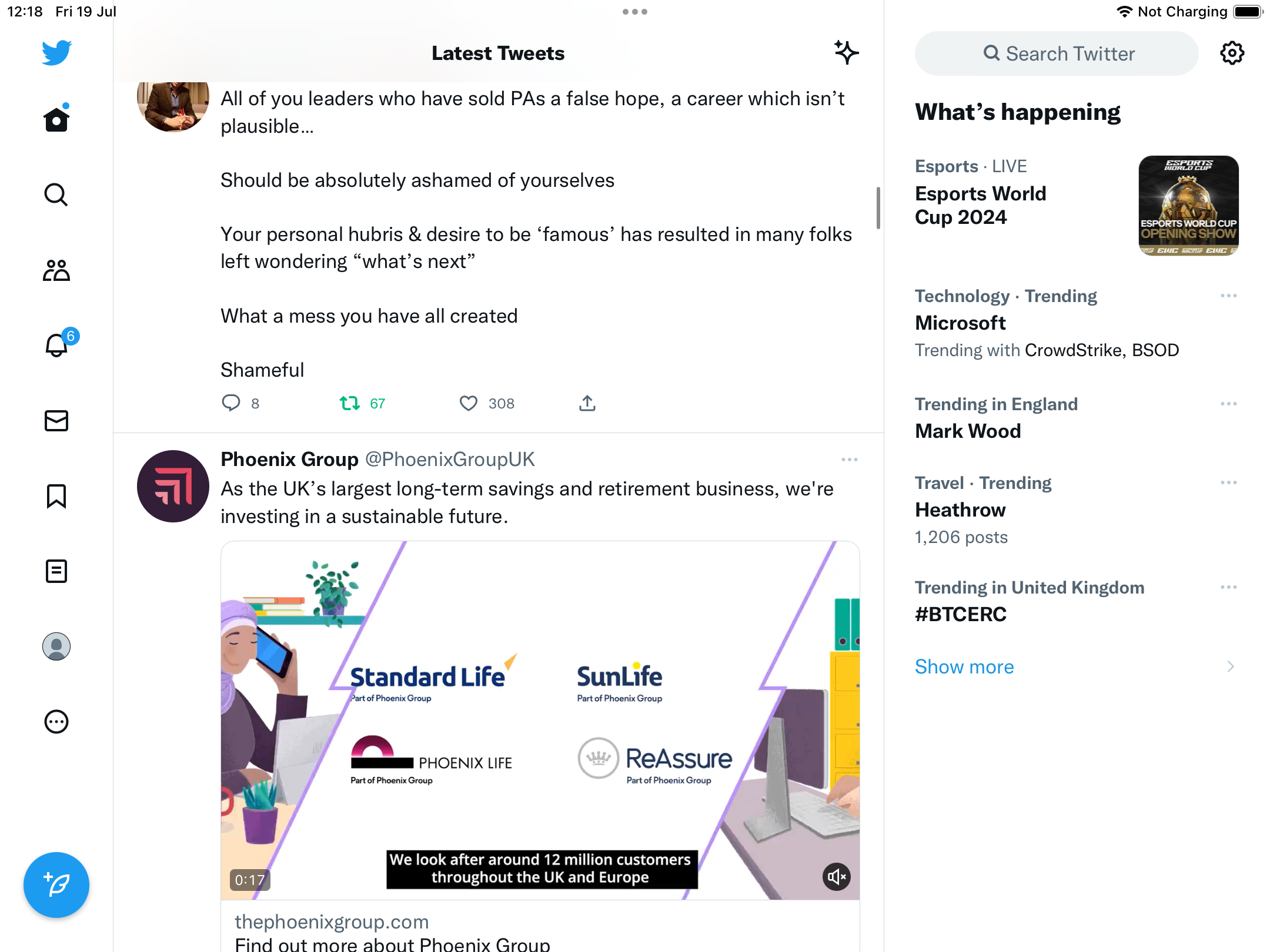Screen dimensions: 1270x952
Task: Click Show more trends link
Action: pyautogui.click(x=964, y=666)
